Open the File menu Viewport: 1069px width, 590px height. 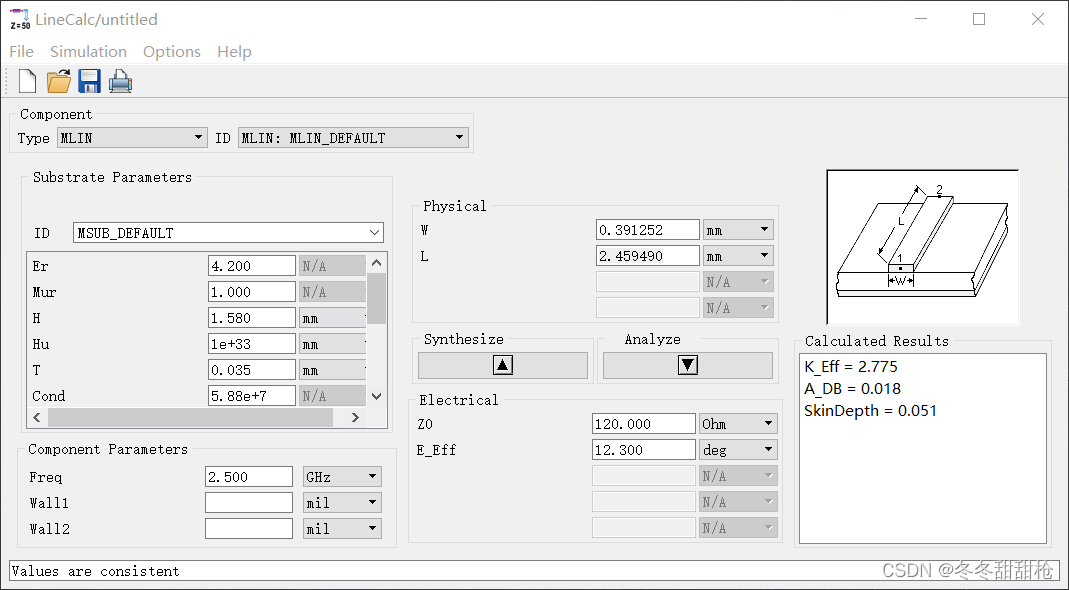[21, 52]
